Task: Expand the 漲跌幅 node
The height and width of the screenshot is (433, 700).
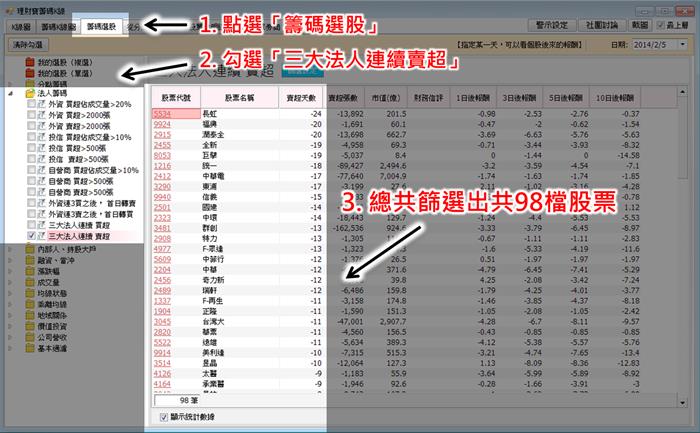Action: tap(11, 271)
